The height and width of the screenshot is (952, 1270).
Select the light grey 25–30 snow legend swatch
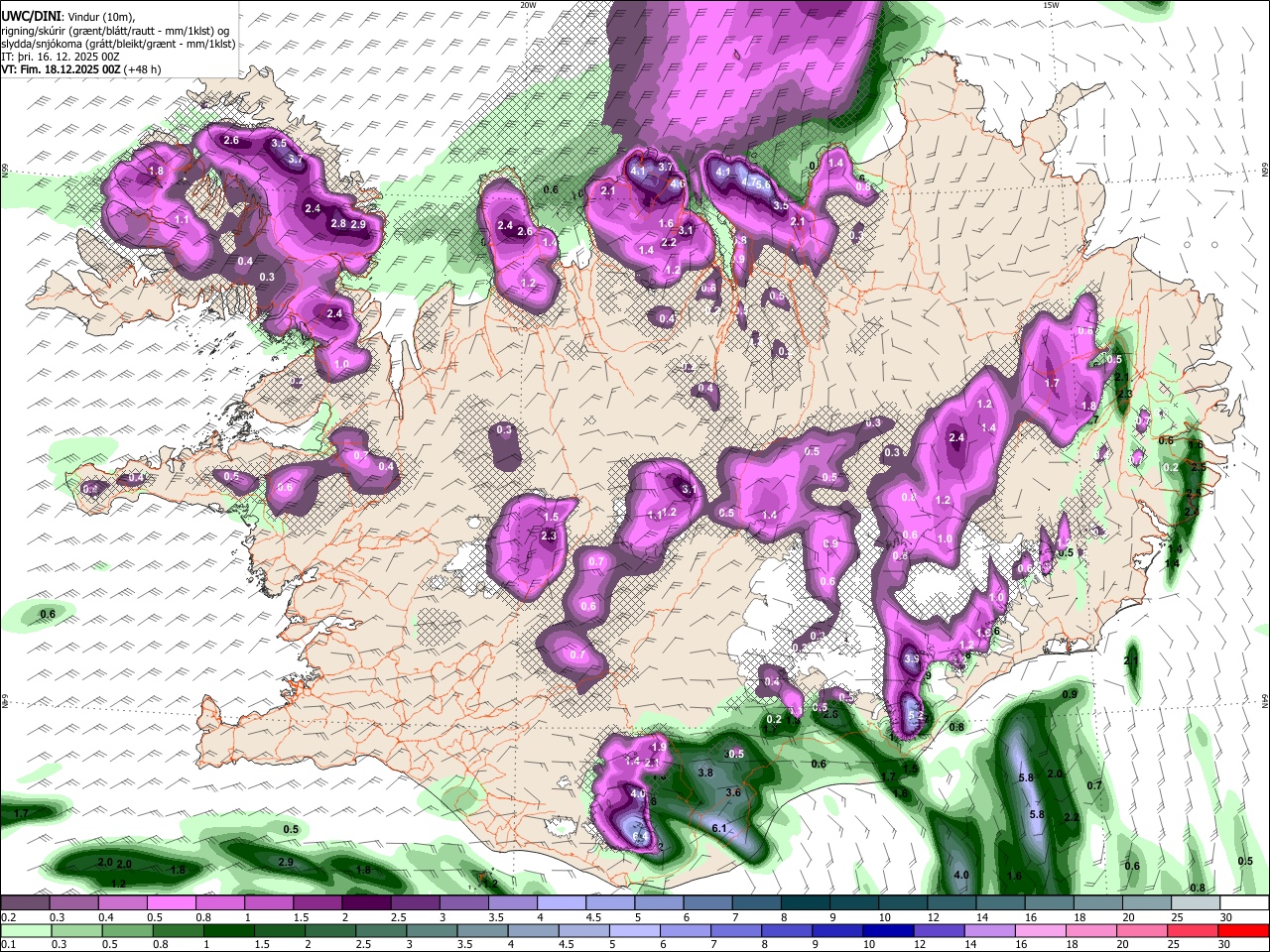coord(1197,903)
